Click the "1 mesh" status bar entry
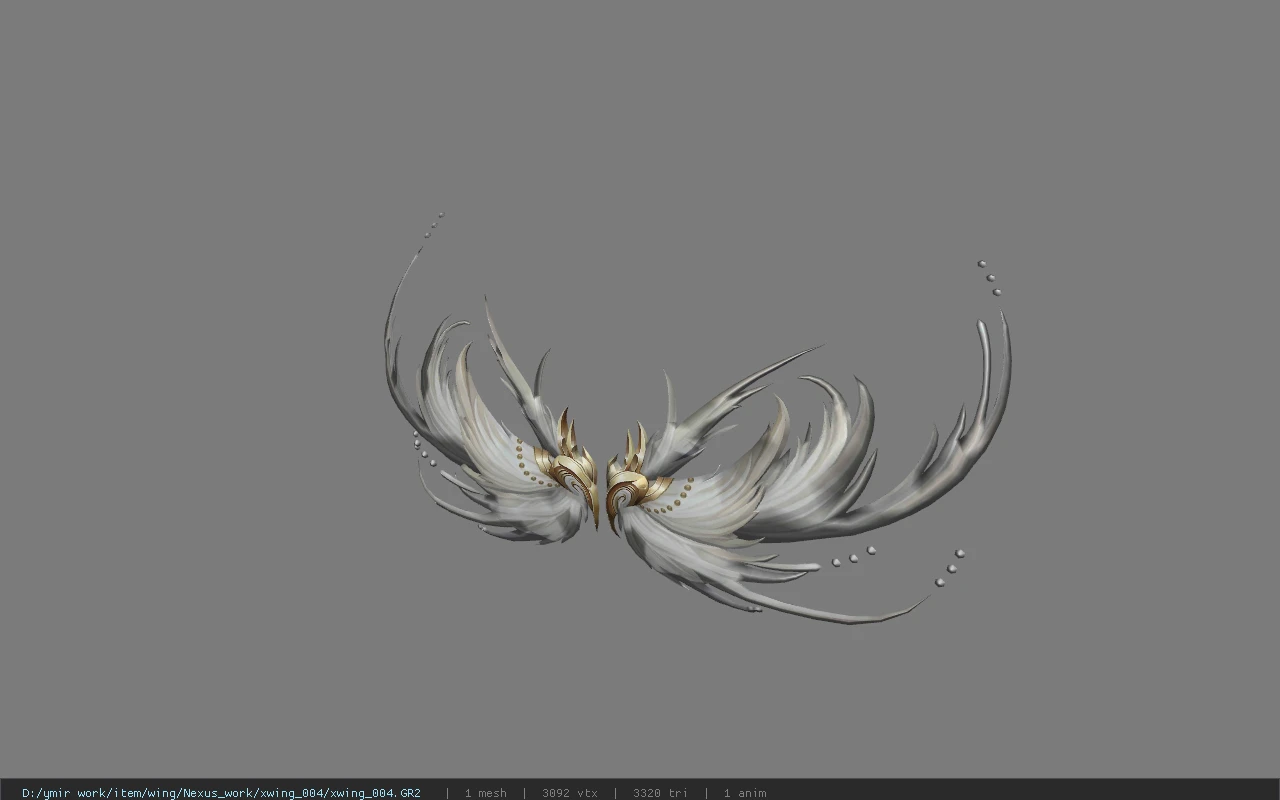This screenshot has height=800, width=1280. click(485, 793)
